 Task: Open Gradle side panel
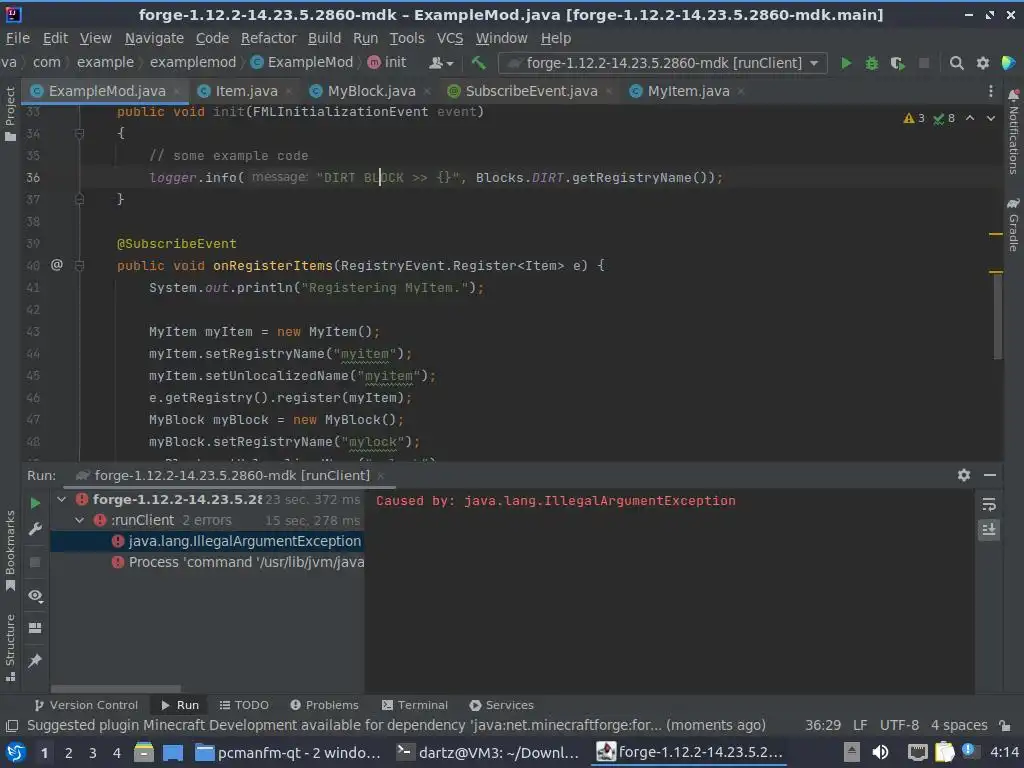click(1013, 224)
